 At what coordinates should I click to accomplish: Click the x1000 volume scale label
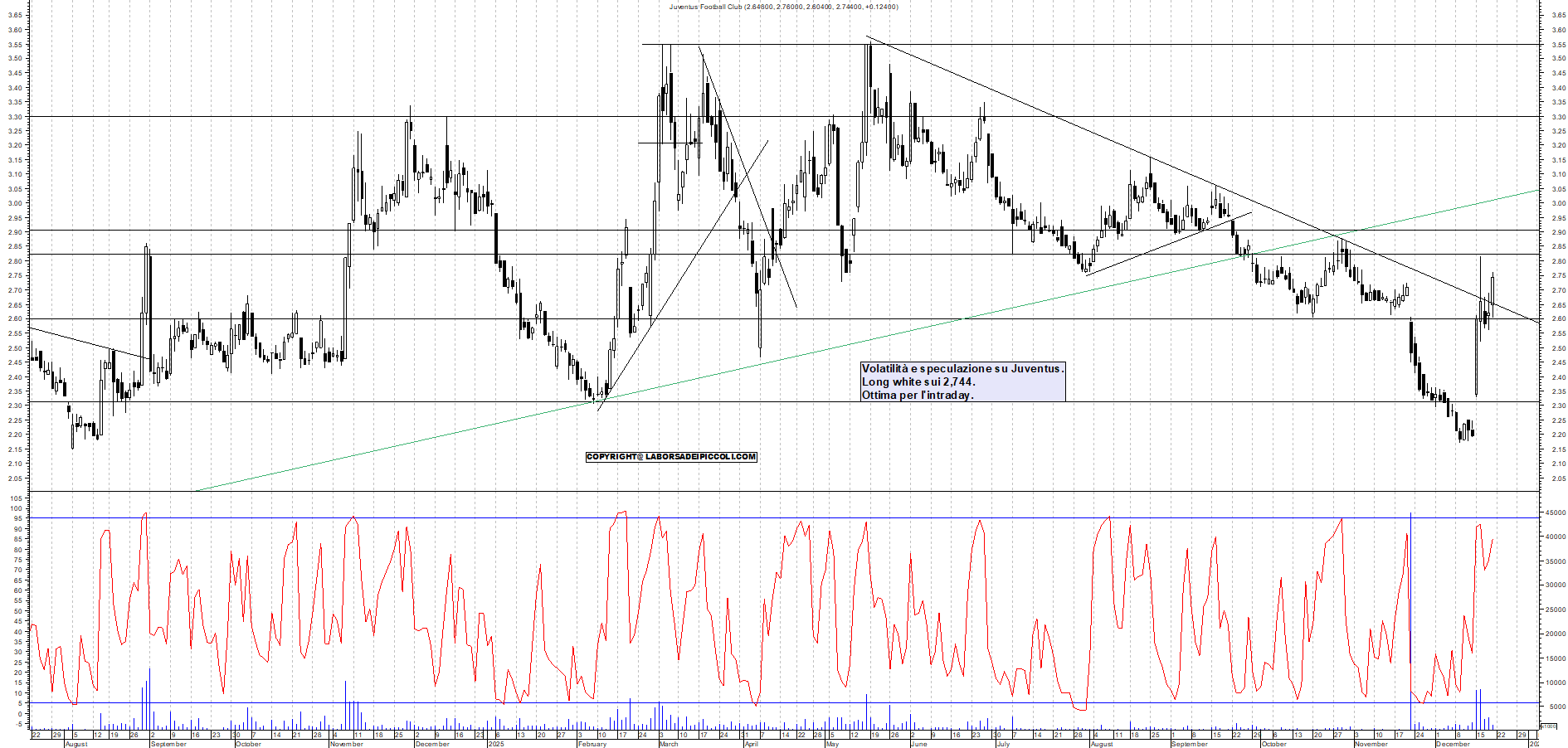1548,726
